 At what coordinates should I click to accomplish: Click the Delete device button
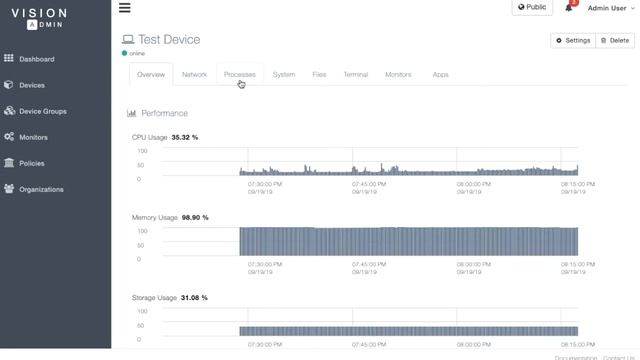point(615,40)
